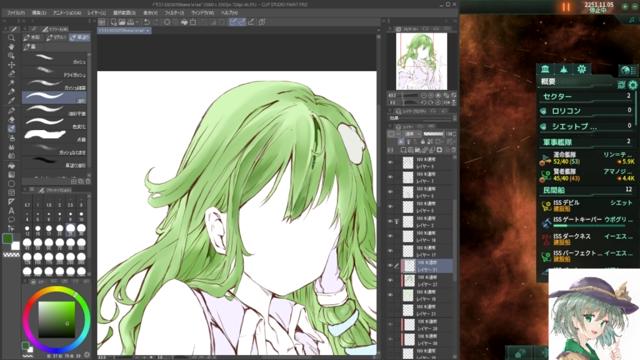The height and width of the screenshot is (360, 640).
Task: Select 賢者艦隊 fleet in Stellaris outliner
Action: pyautogui.click(x=587, y=175)
